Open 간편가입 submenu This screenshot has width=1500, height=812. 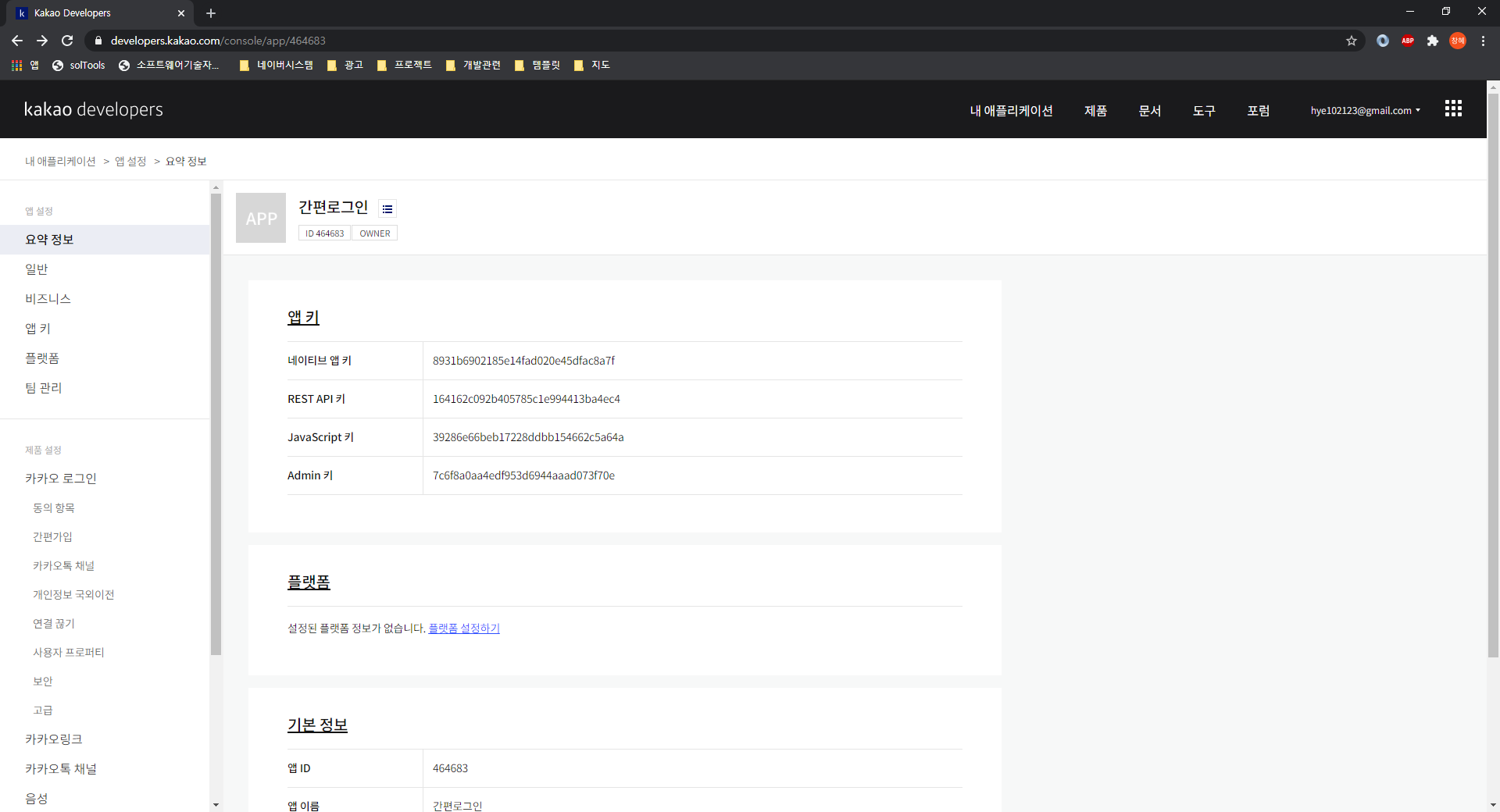(52, 537)
